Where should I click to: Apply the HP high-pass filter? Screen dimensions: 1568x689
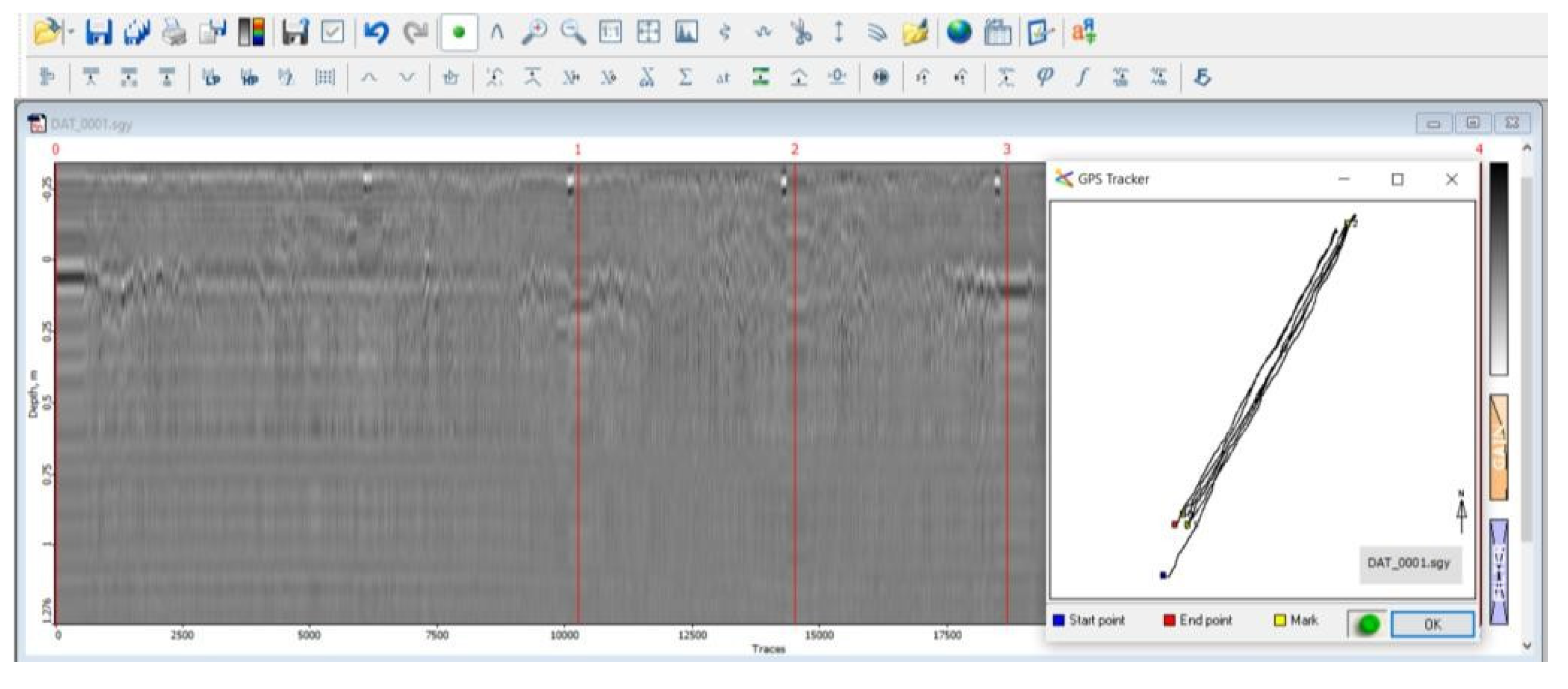(249, 78)
